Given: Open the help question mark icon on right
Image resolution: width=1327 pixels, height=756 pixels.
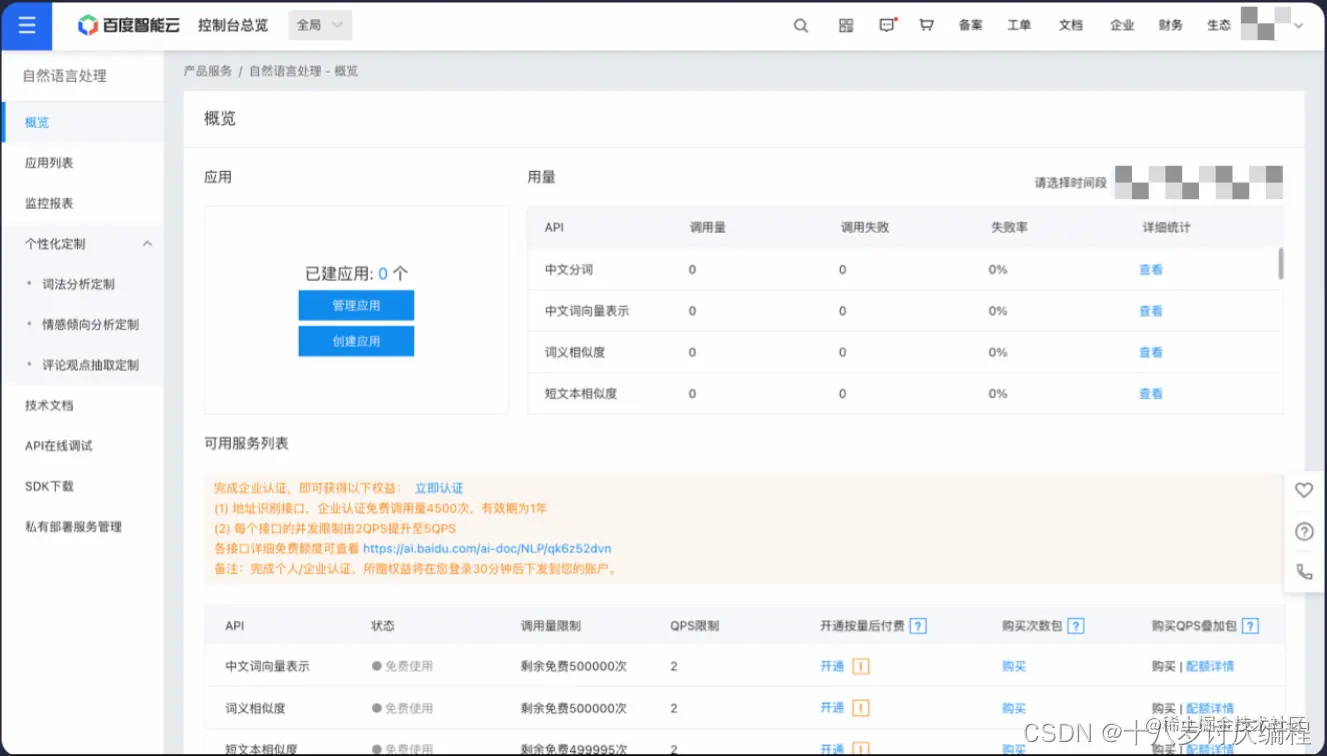Looking at the screenshot, I should pos(1303,531).
